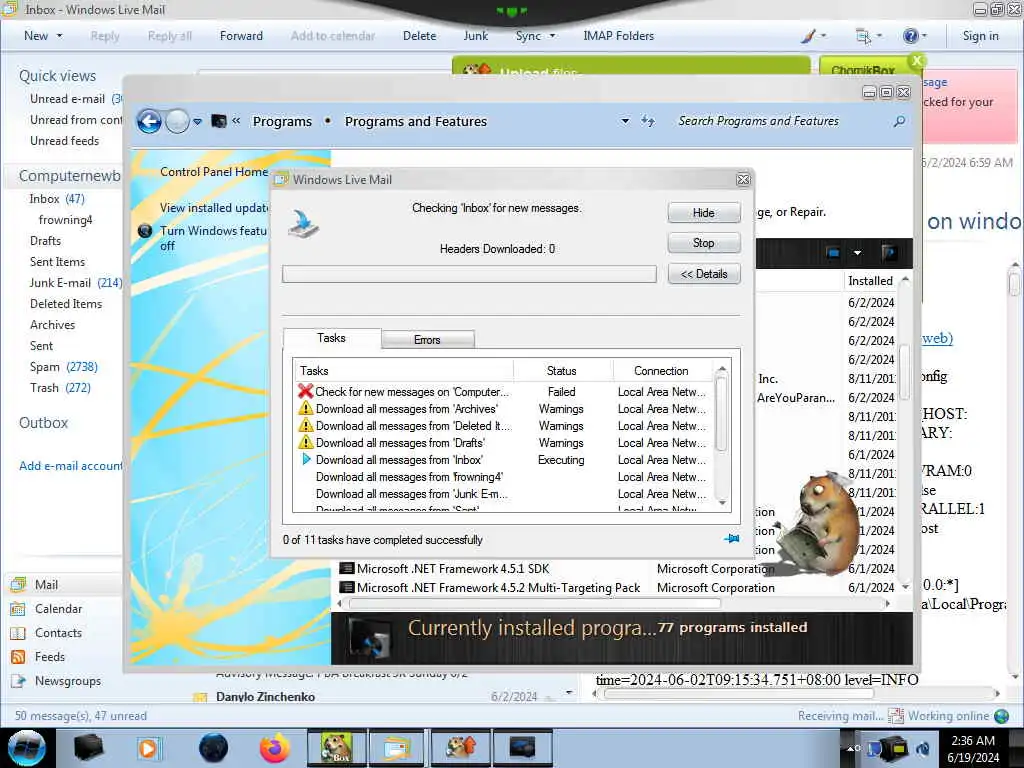
Task: Click the Stop button
Action: 703,243
